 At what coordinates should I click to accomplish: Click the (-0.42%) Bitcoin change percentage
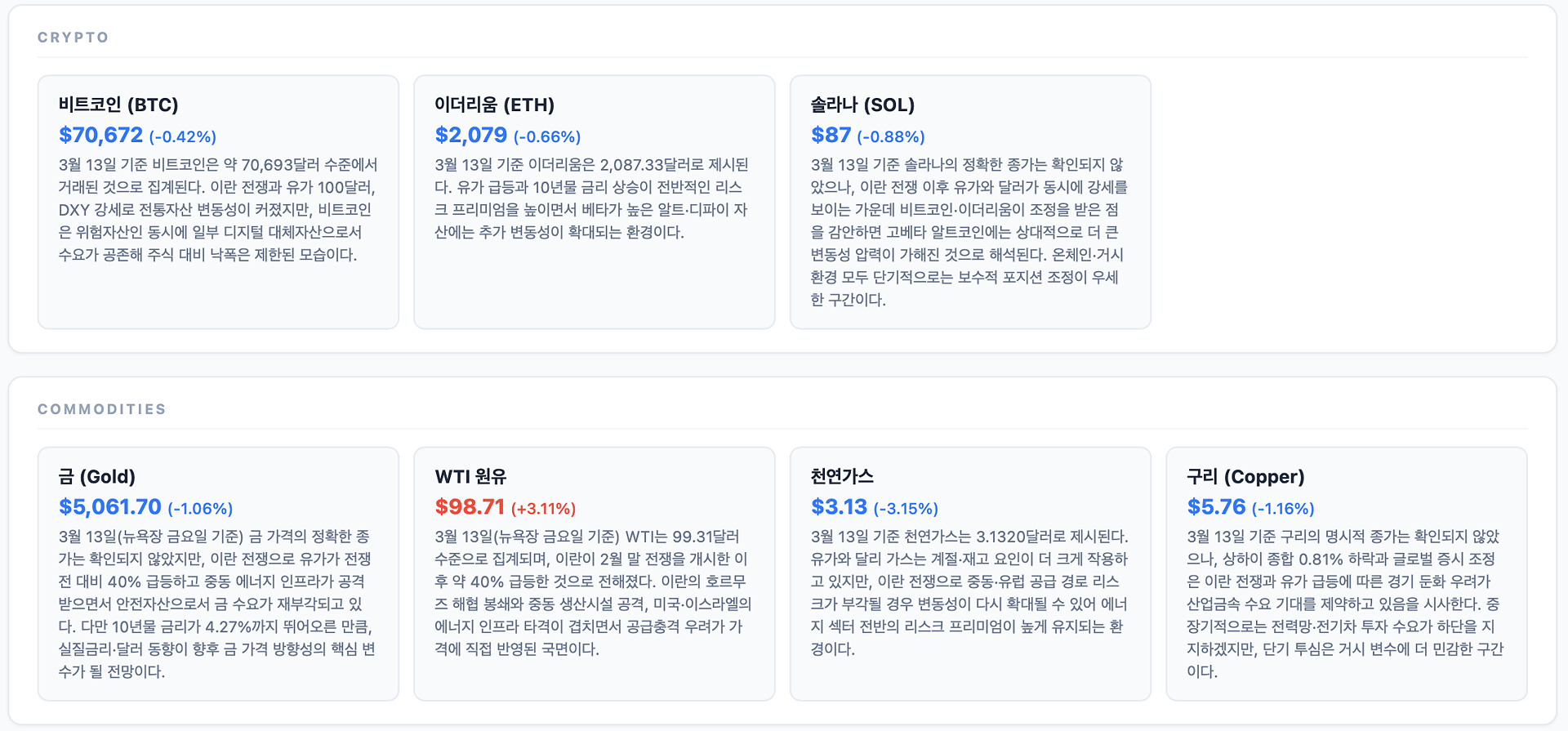(x=183, y=136)
